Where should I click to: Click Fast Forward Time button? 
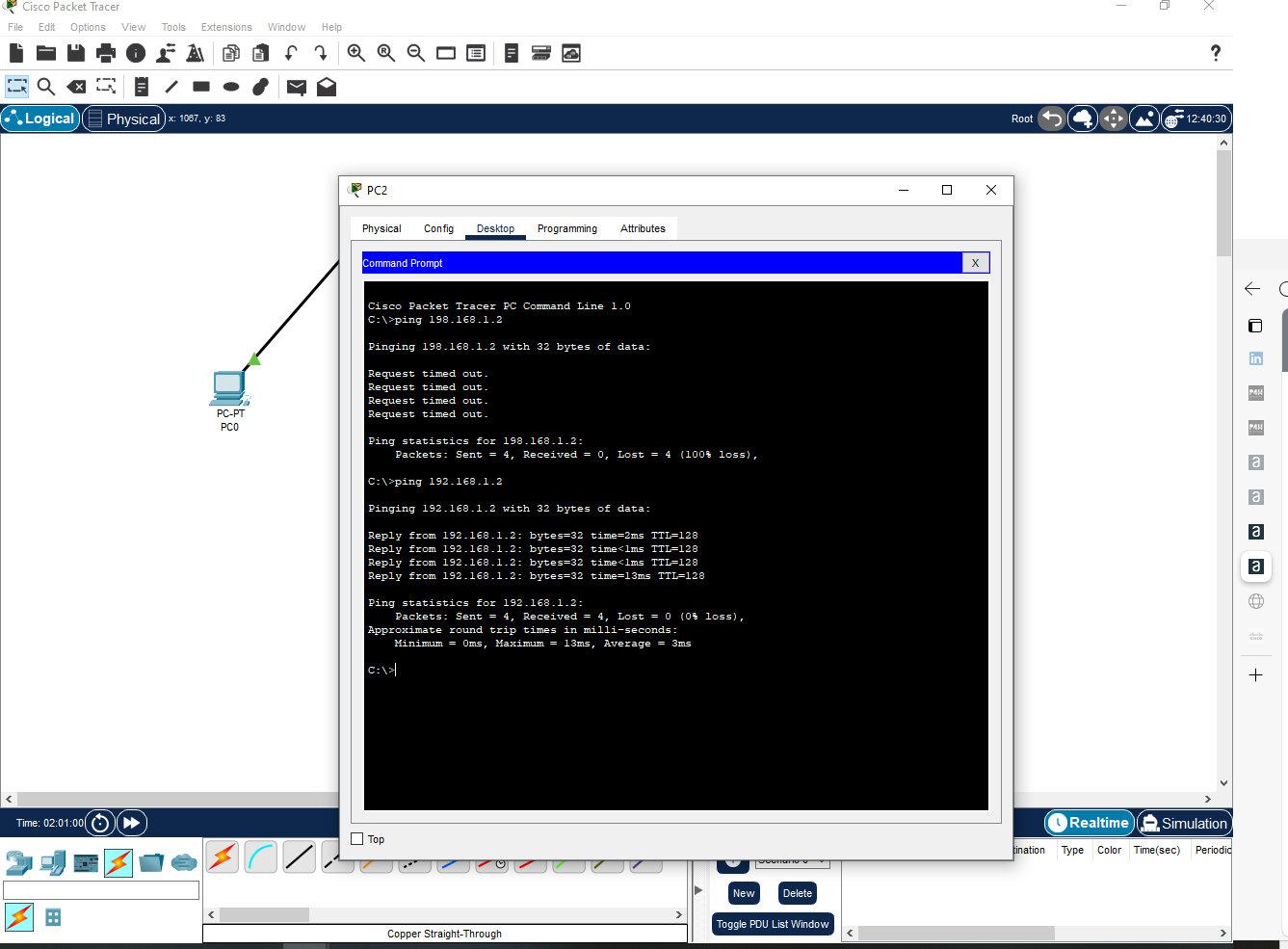[x=131, y=823]
